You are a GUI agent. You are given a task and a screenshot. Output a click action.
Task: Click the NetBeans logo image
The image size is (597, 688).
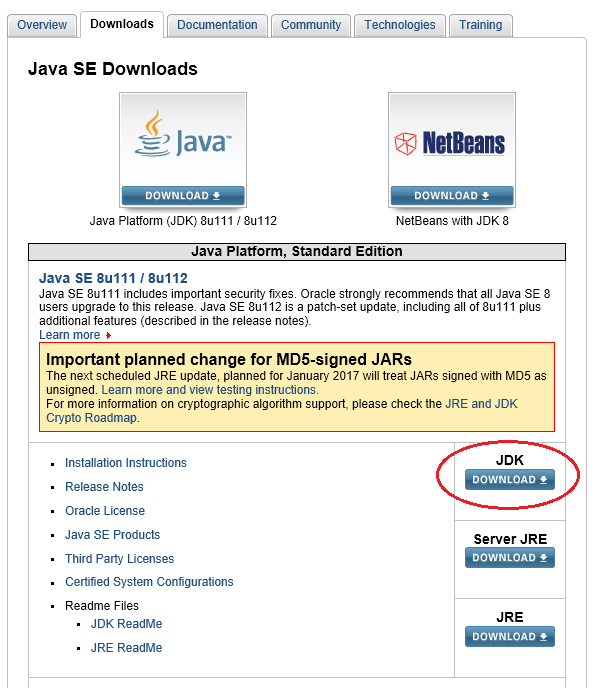click(x=452, y=140)
